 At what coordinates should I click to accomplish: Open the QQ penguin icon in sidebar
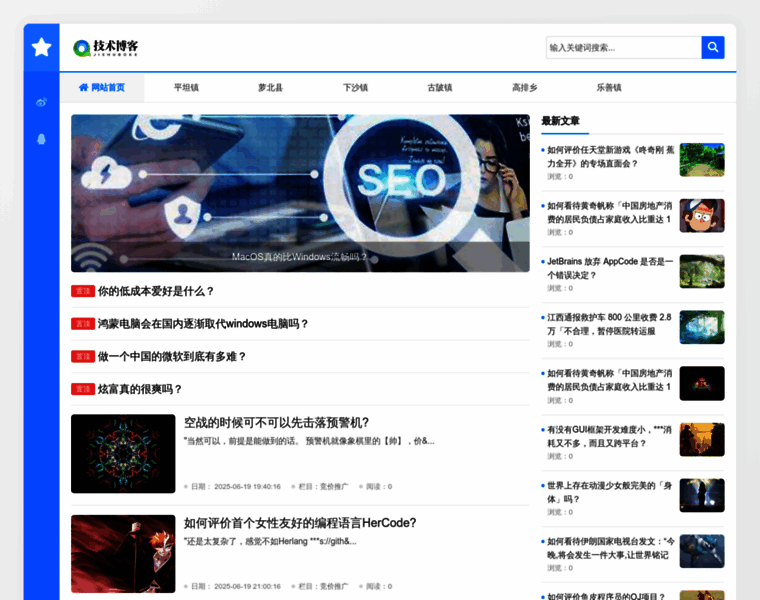point(41,139)
